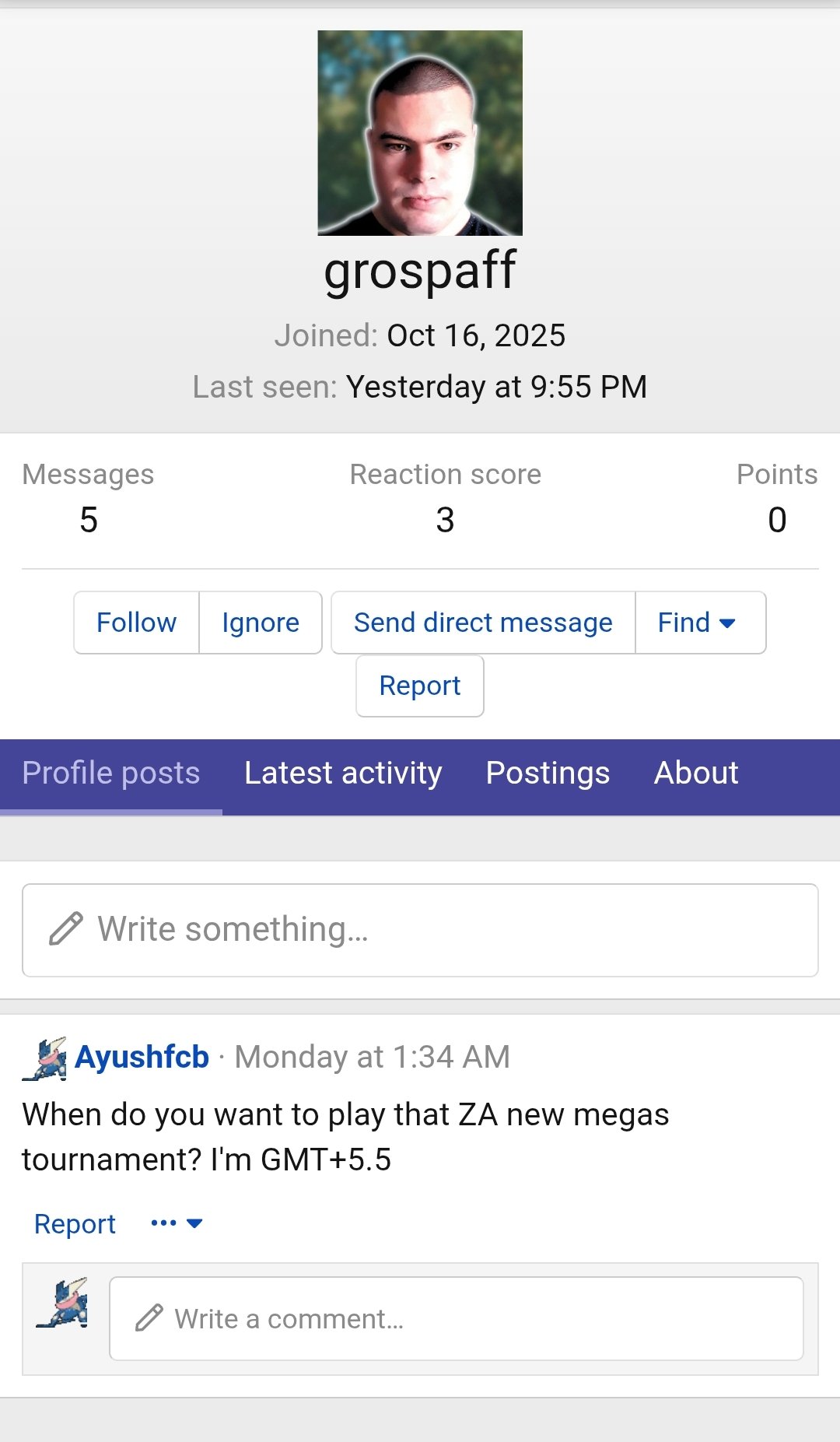The height and width of the screenshot is (1442, 840).
Task: Expand the Find dropdown menu
Action: 698,623
